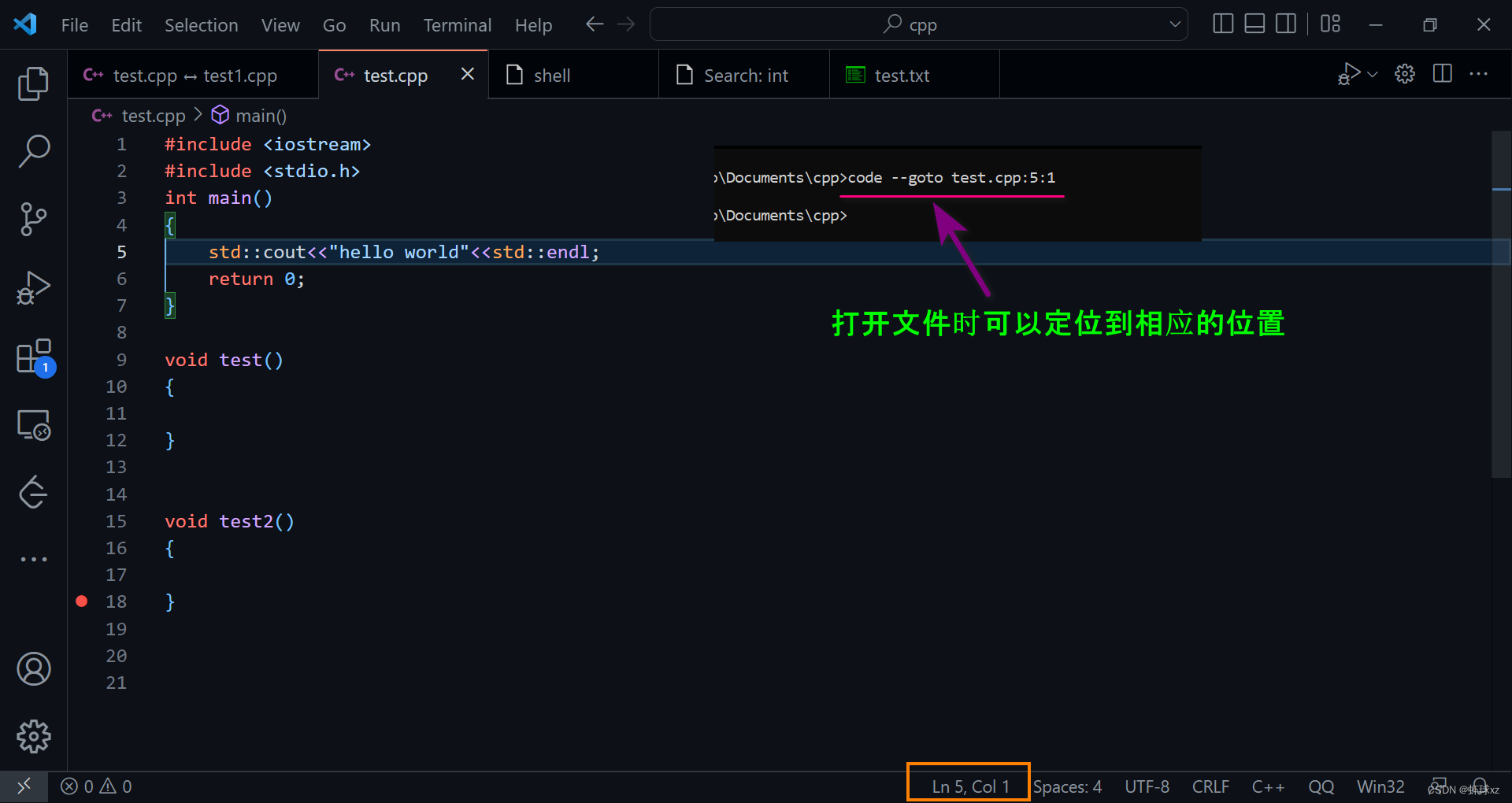The image size is (1512, 803).
Task: Click the editor vertical scrollbar
Action: click(x=1501, y=304)
